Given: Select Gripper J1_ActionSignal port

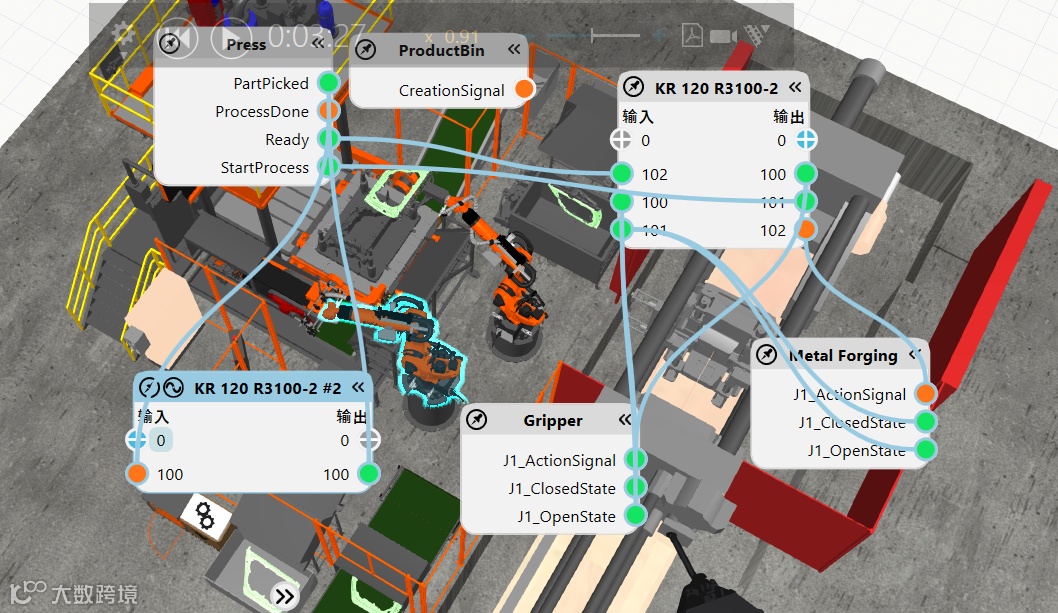Looking at the screenshot, I should (x=635, y=460).
